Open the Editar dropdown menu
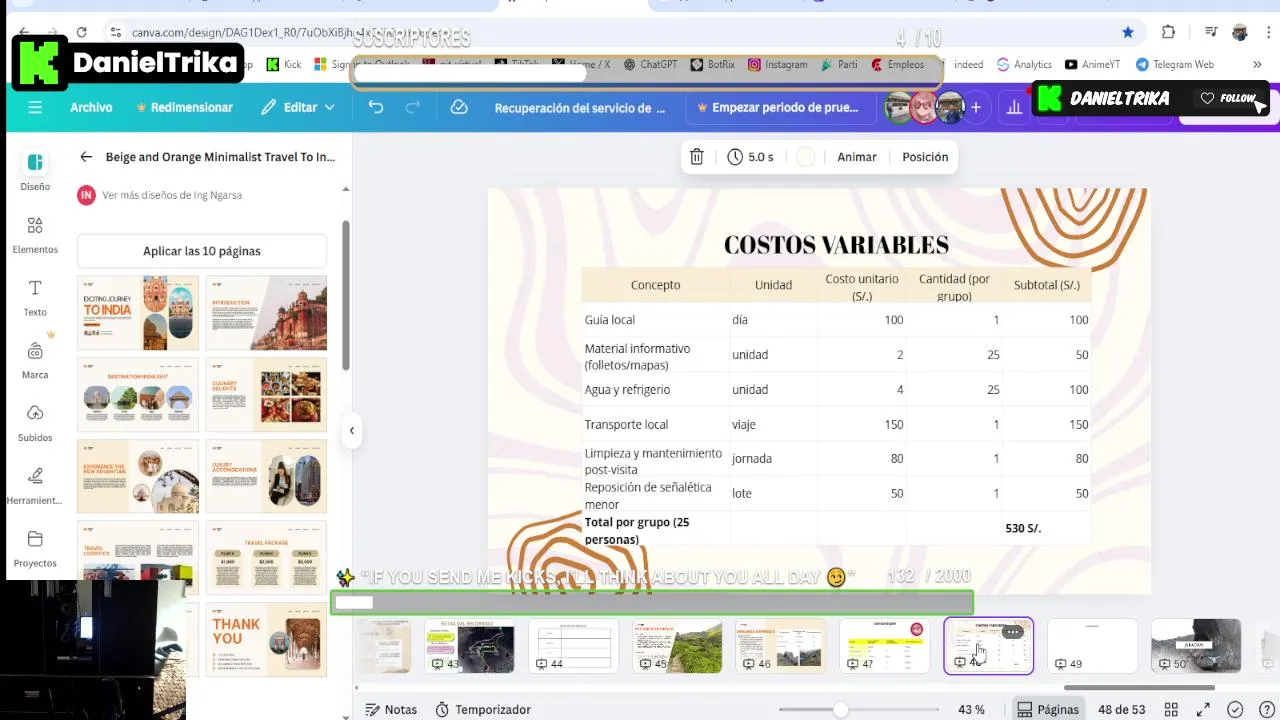Image resolution: width=1280 pixels, height=720 pixels. tap(298, 107)
